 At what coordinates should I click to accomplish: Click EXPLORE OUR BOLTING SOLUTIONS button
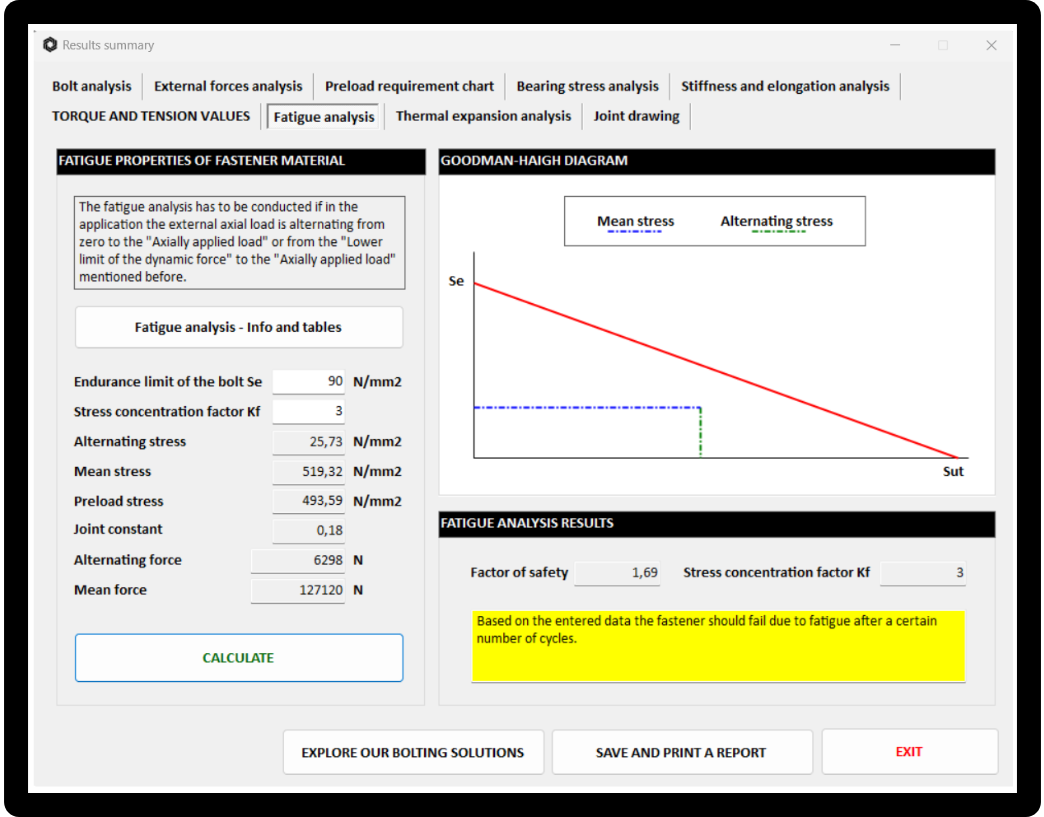click(413, 752)
